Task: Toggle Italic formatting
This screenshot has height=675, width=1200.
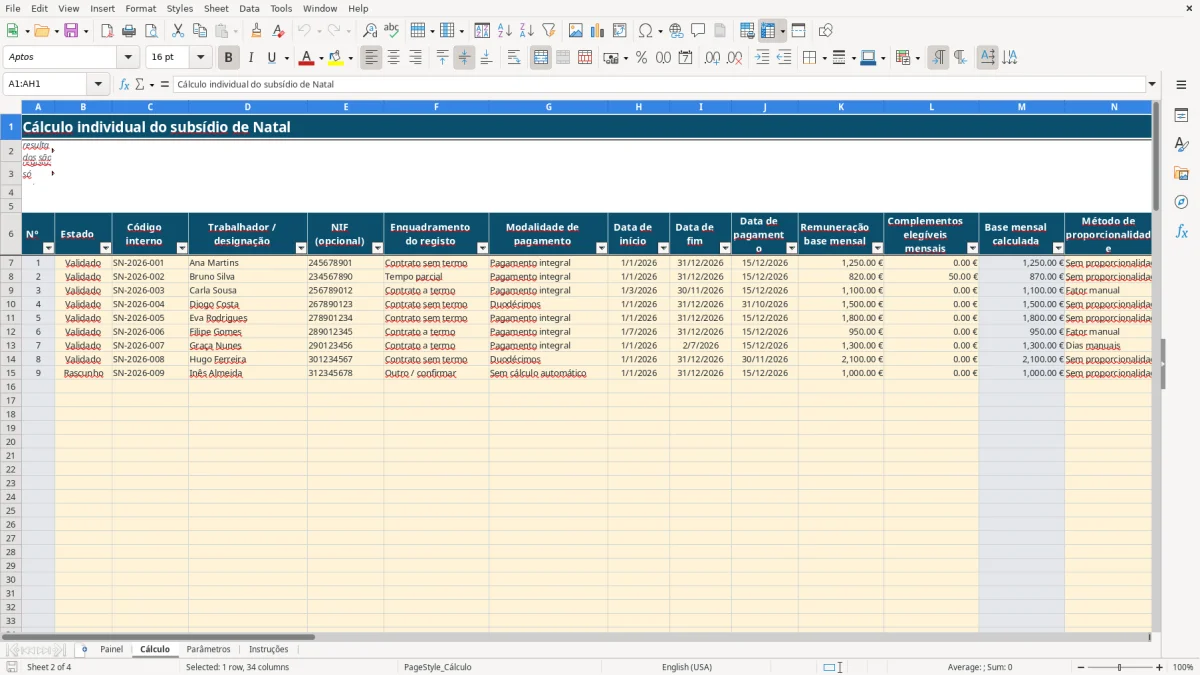Action: click(250, 58)
